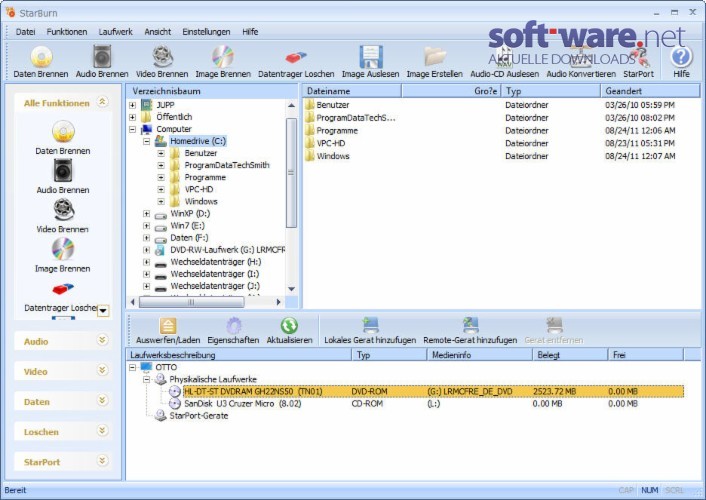706x500 pixels.
Task: Click Medieninfo column header
Action: click(480, 355)
